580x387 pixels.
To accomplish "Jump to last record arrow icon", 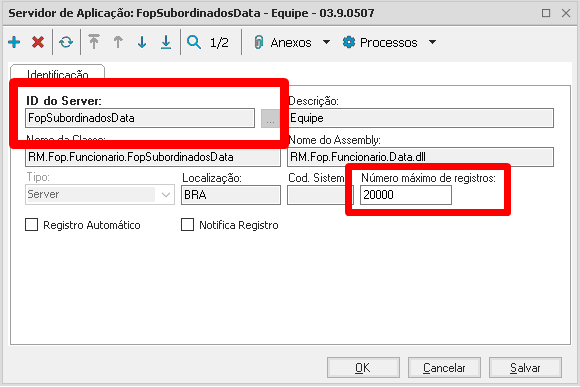I will click(166, 42).
